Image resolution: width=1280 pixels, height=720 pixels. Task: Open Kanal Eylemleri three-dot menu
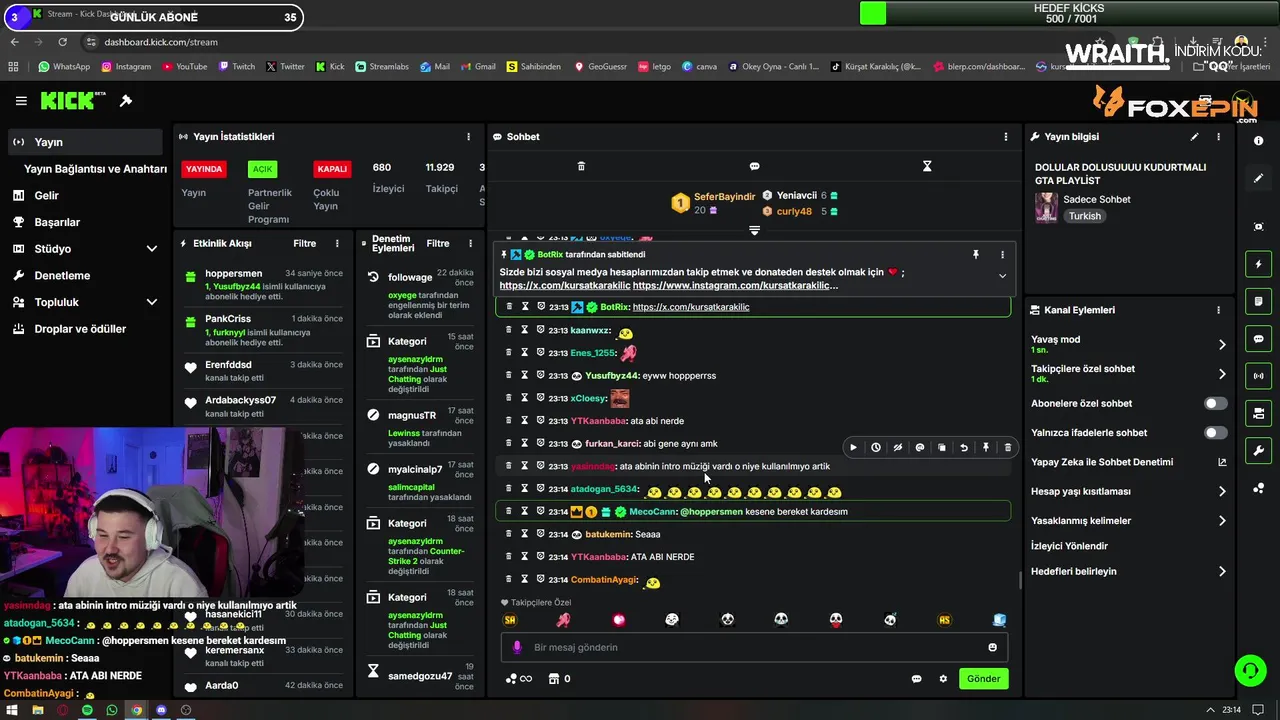(1218, 310)
